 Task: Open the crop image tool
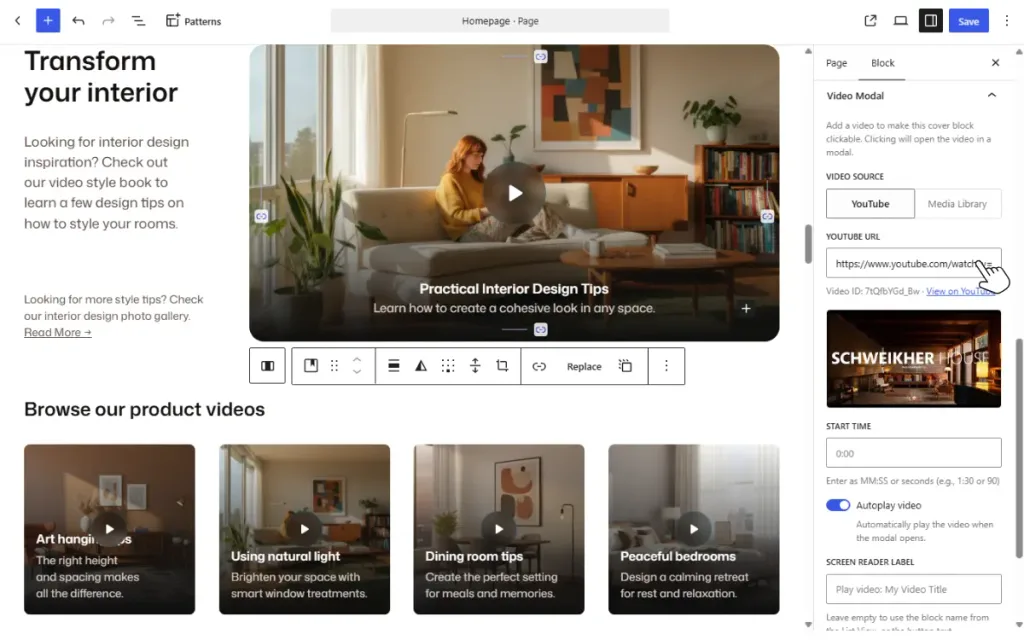pos(502,366)
